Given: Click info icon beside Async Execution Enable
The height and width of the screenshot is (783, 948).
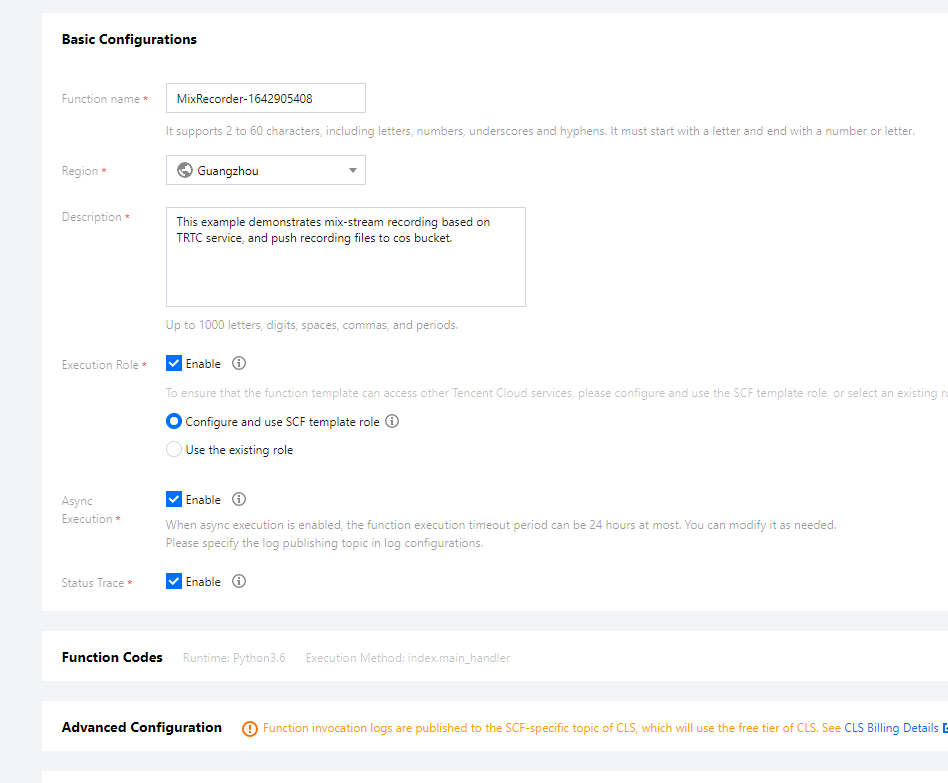Looking at the screenshot, I should 239,500.
